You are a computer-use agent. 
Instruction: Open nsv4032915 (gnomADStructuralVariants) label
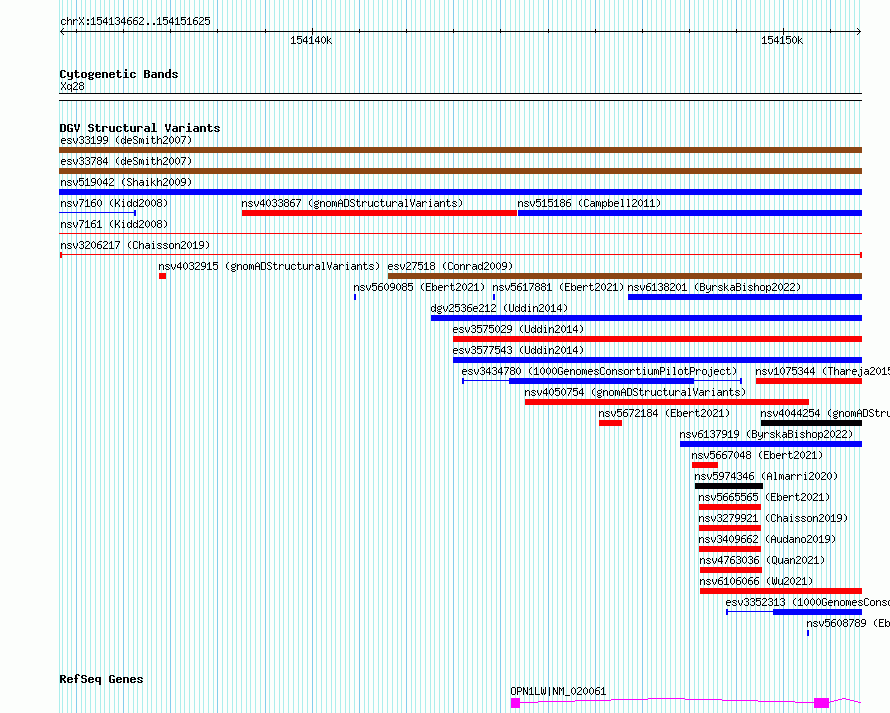(x=269, y=266)
